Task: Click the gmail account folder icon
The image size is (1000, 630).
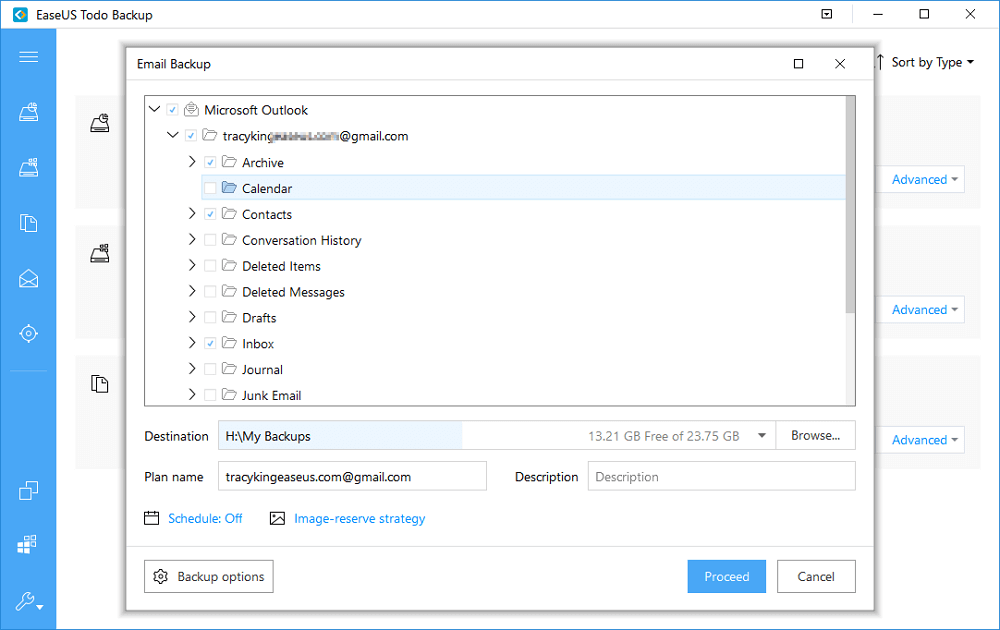Action: [x=210, y=135]
